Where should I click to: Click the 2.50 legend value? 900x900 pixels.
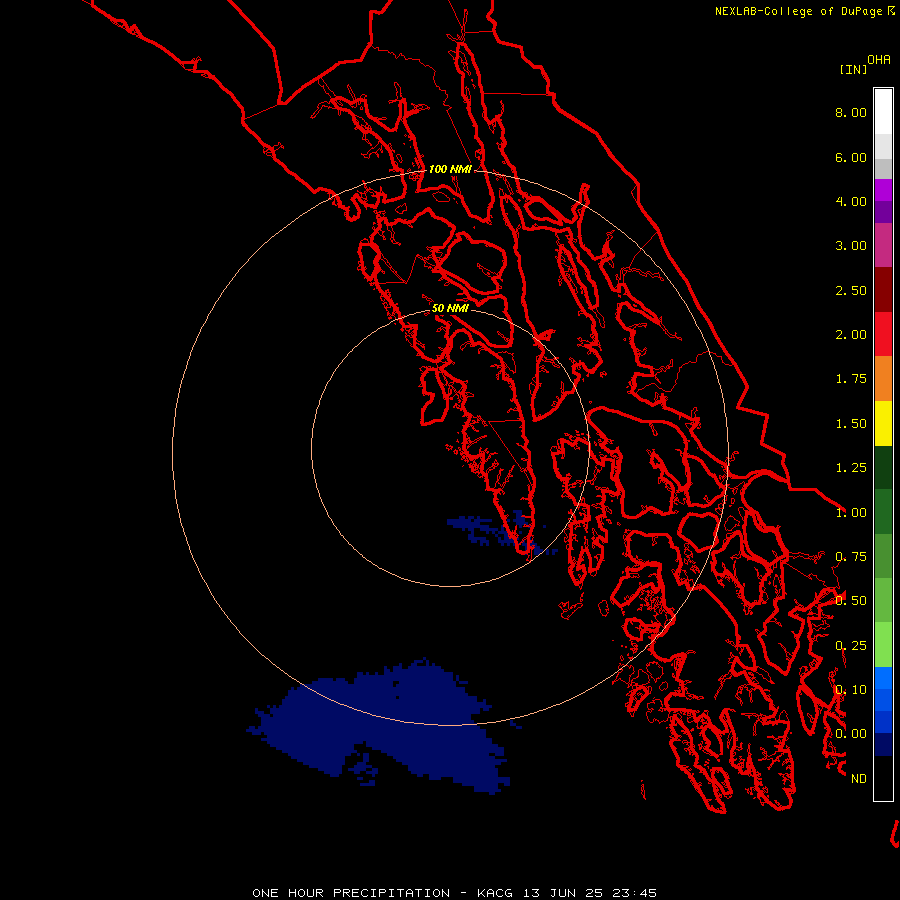[851, 290]
